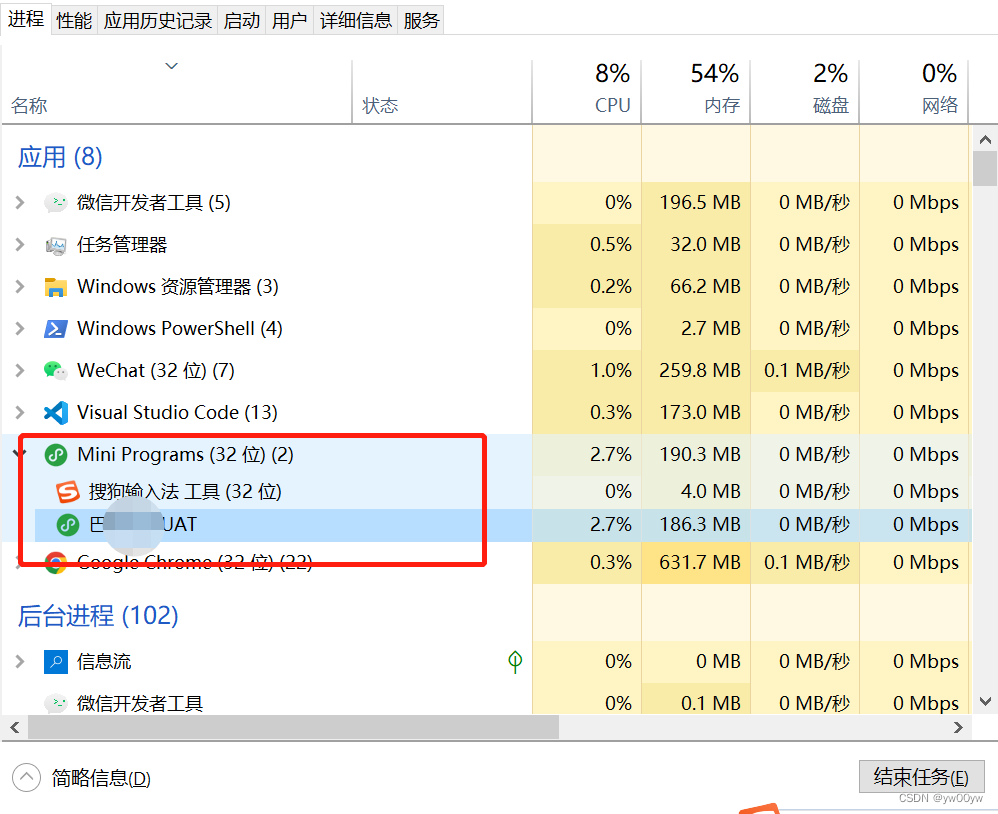Select the 搜狗输入法 工具 icon
The image size is (998, 814).
67,491
